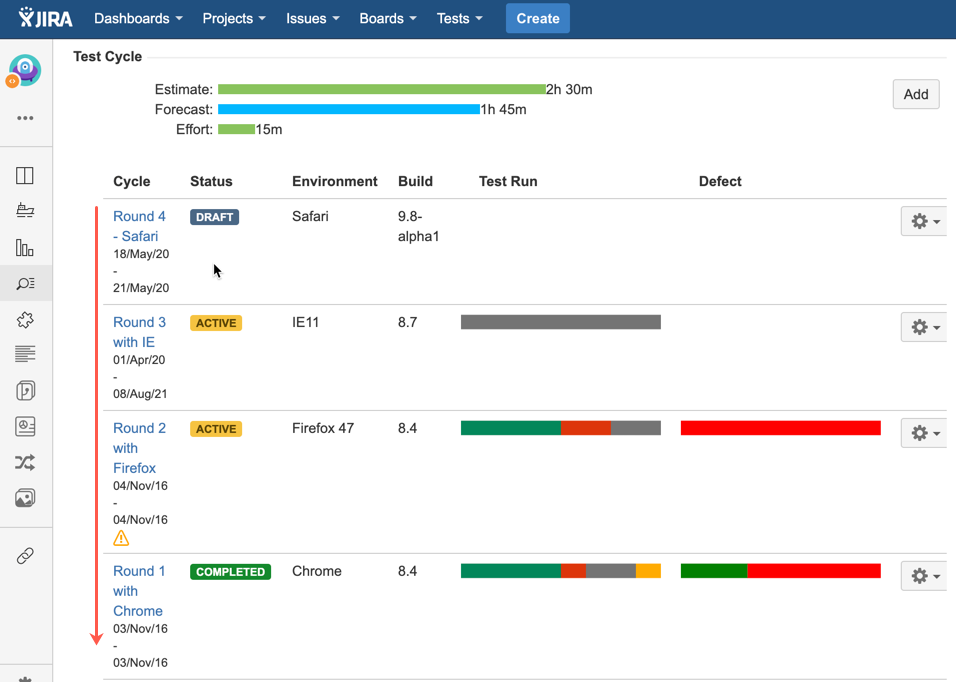
Task: Open the reports bar chart icon
Action: 25,247
